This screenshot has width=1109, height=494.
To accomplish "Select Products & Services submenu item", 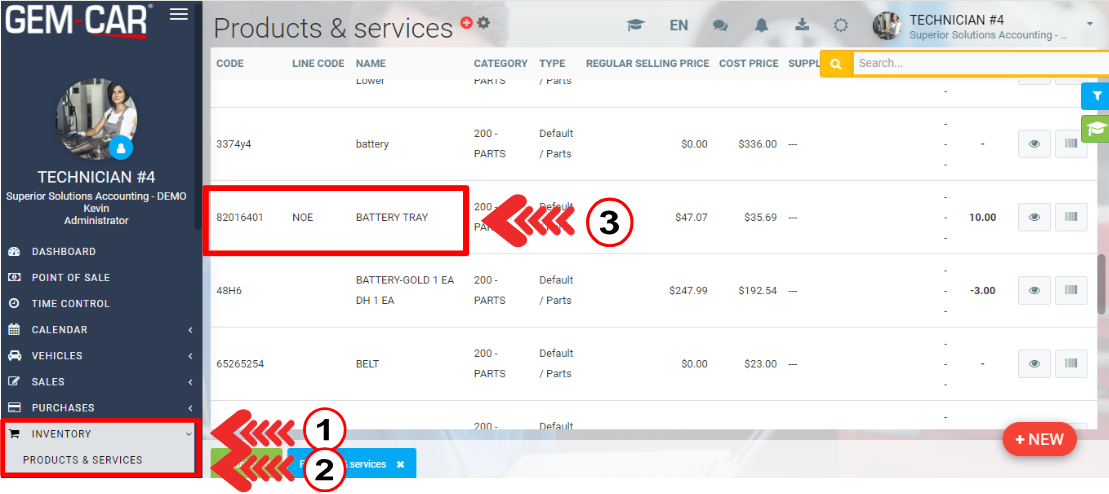I will click(x=83, y=460).
